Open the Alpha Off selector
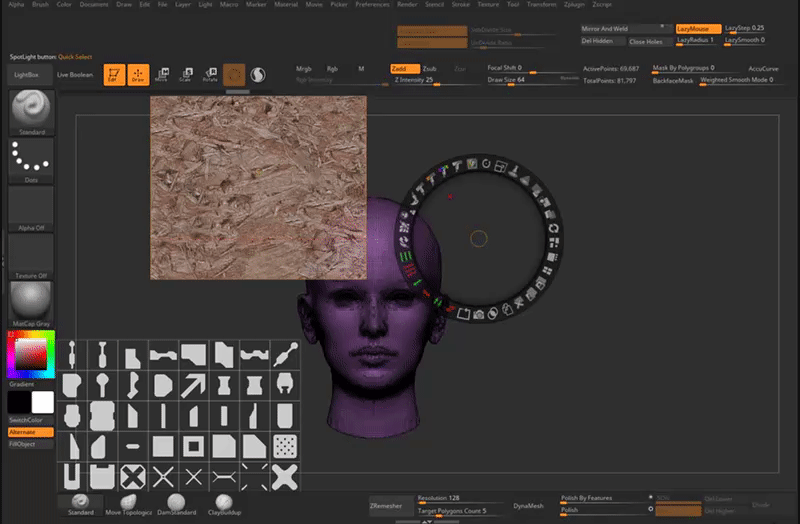800x524 pixels. click(31, 208)
